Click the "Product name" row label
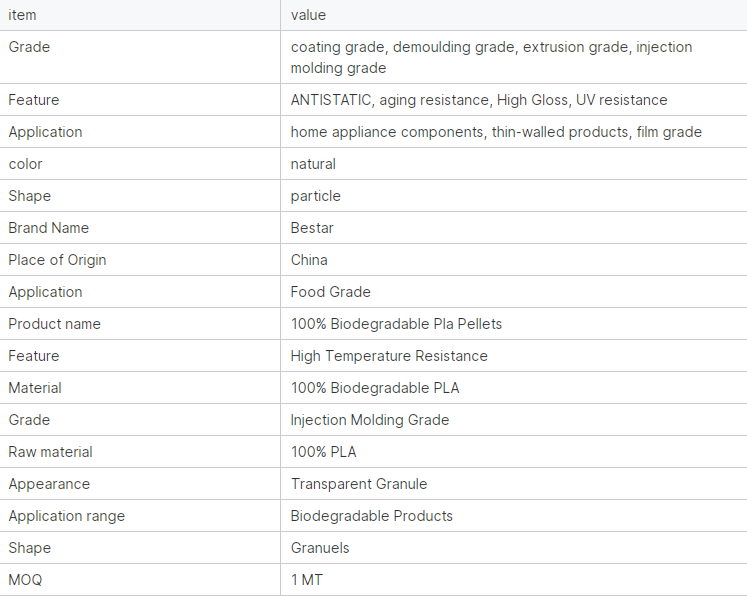 point(54,324)
